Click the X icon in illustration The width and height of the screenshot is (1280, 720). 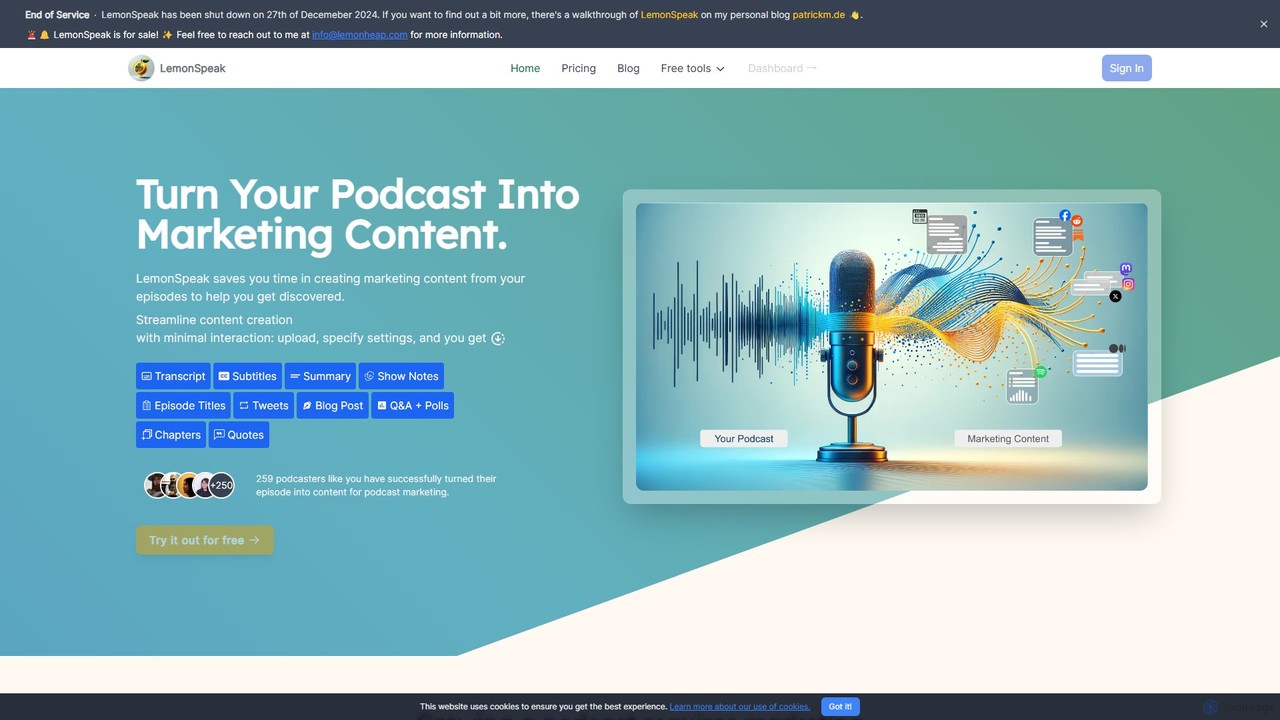[x=1116, y=296]
